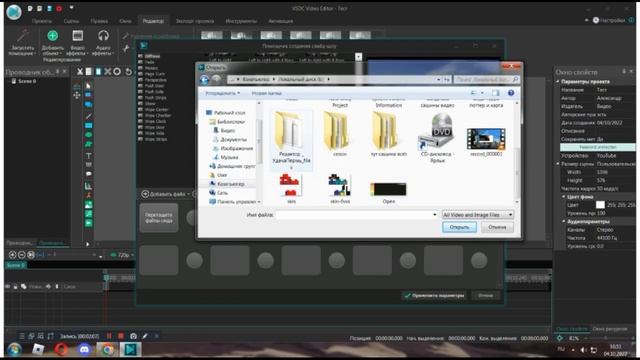Click the Перетащите файлы сюда box

[159, 218]
